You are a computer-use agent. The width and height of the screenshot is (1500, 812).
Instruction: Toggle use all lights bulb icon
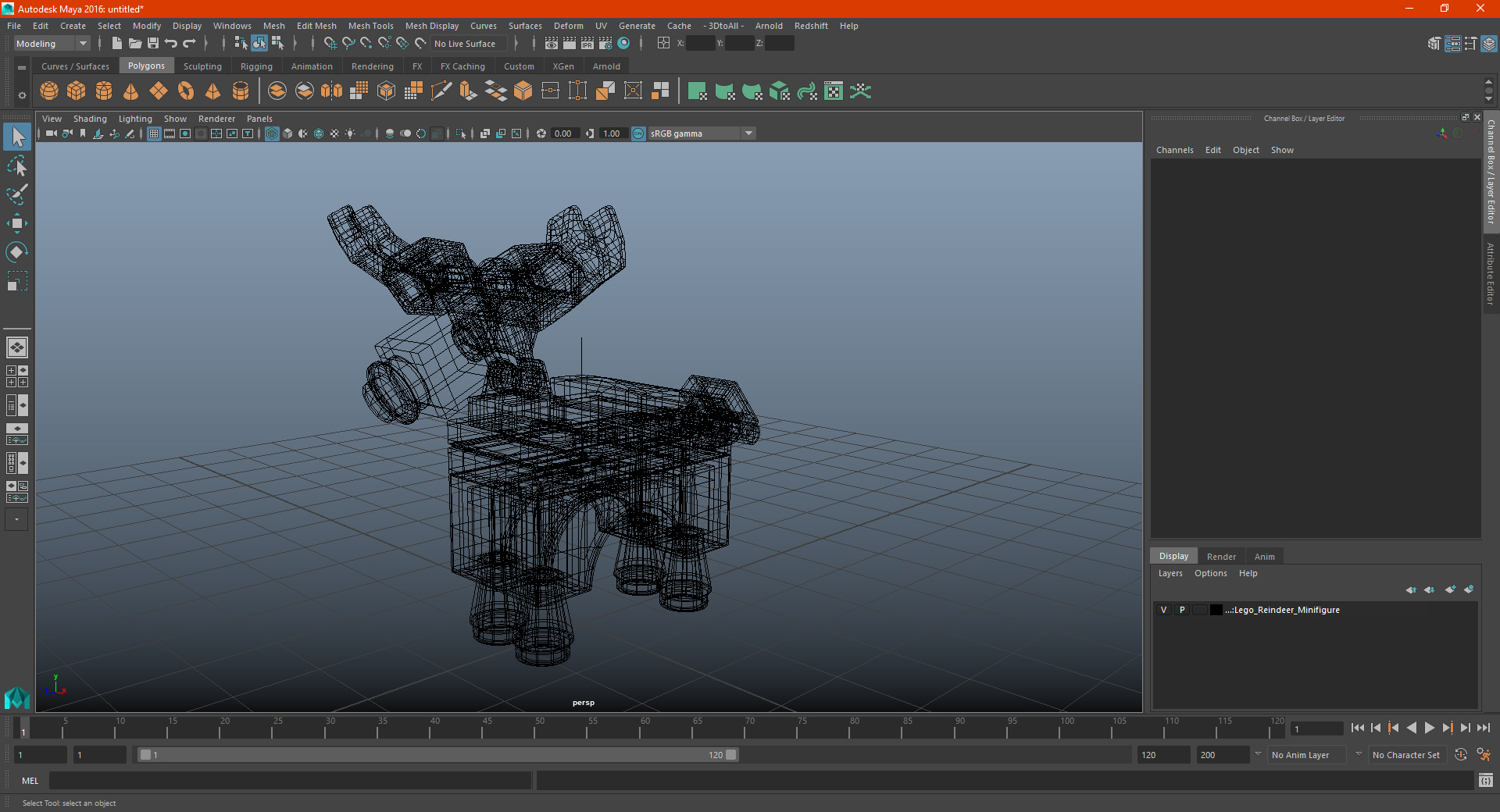(x=350, y=134)
